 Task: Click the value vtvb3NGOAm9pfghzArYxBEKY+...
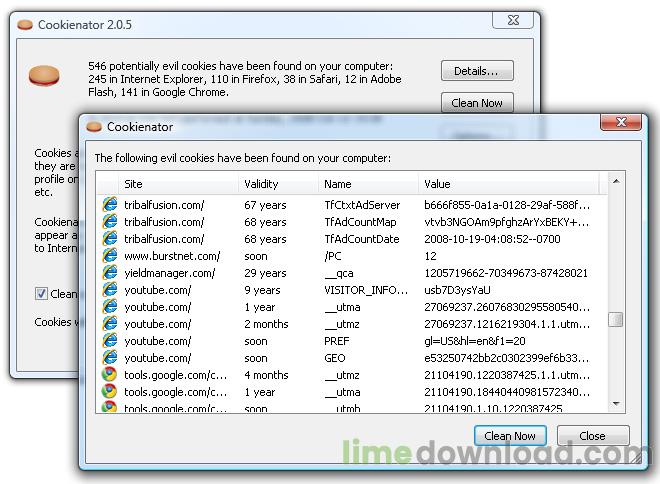coord(507,222)
